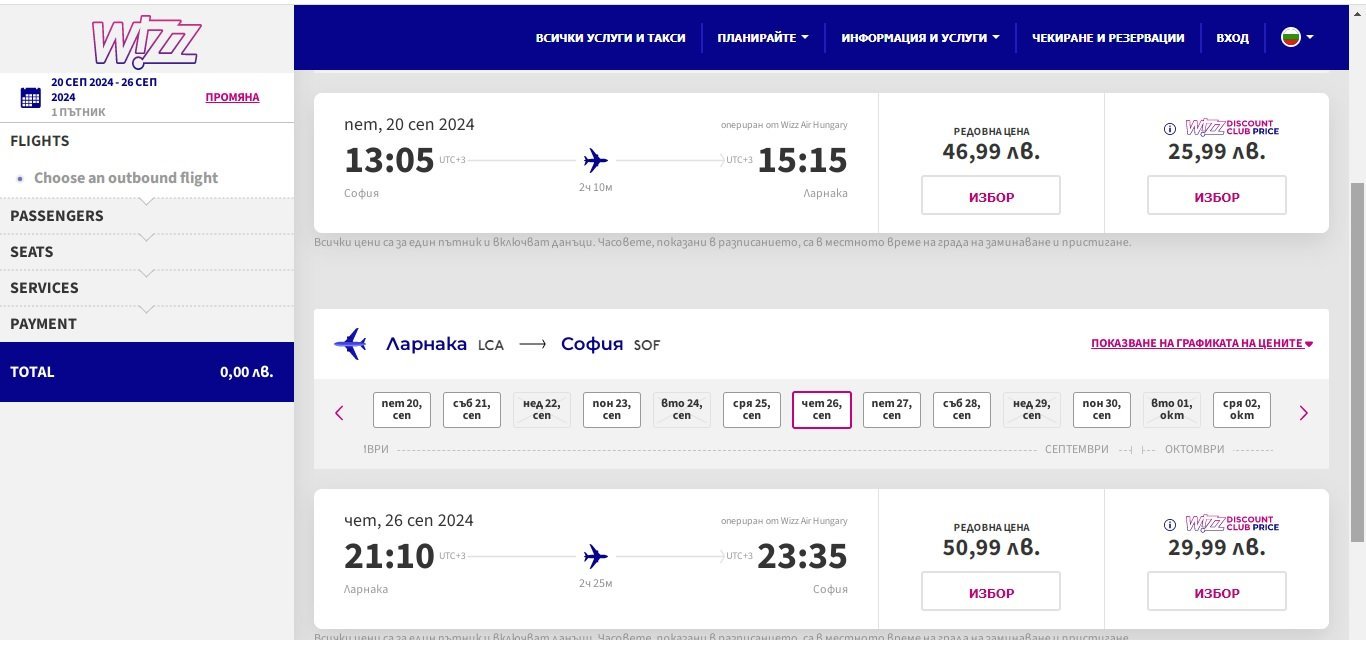
Task: Click the info icon on the 25,99 лв. Discount Club price
Action: click(x=1170, y=129)
